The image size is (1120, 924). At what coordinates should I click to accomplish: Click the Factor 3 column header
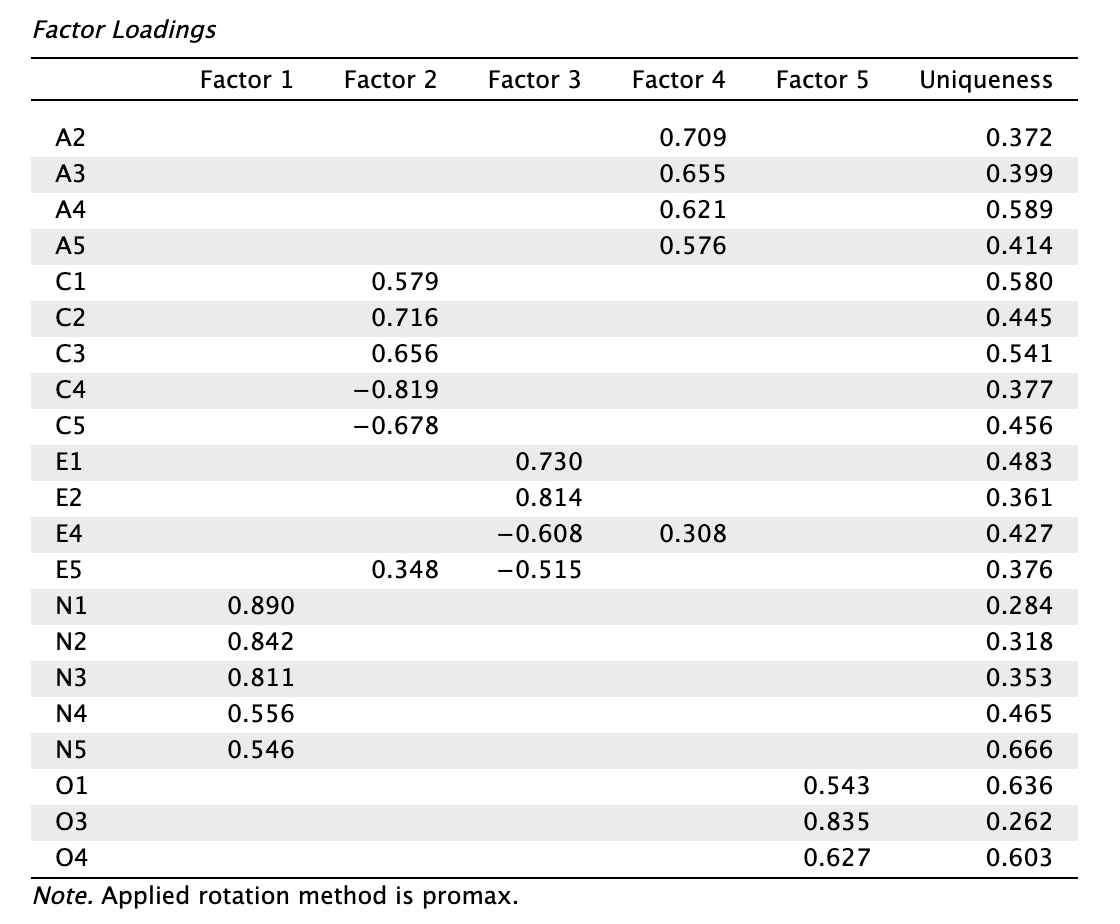click(x=534, y=79)
